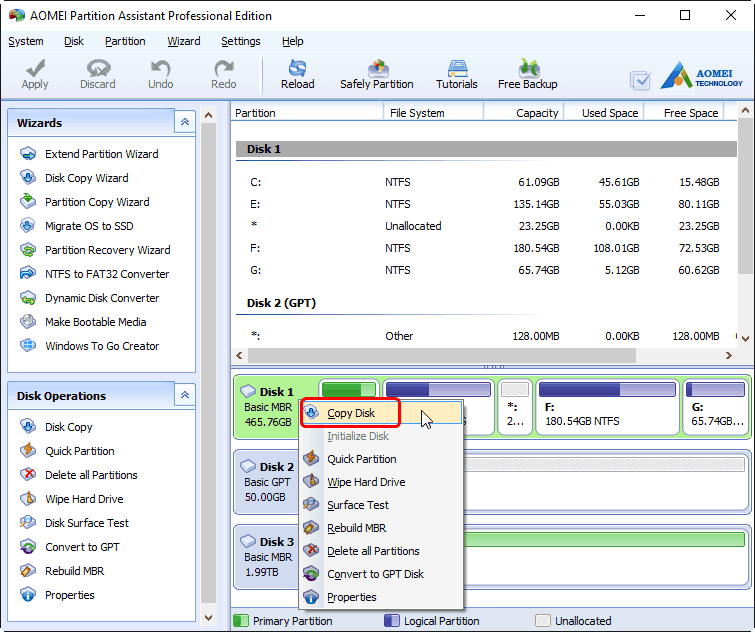Click the Reload toolbar icon
Viewport: 755px width, 632px height.
coord(298,68)
